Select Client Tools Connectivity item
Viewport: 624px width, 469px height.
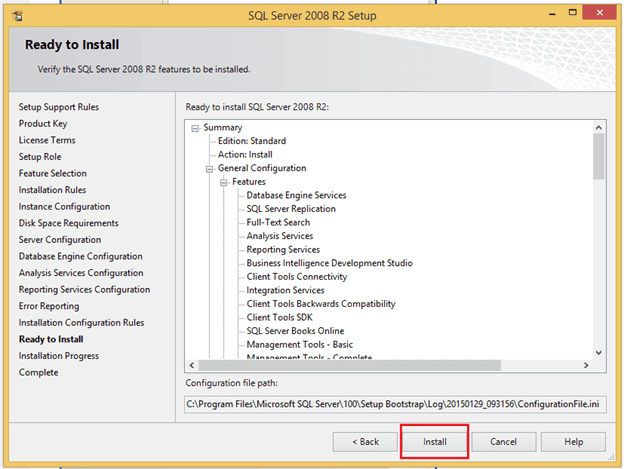pos(297,276)
